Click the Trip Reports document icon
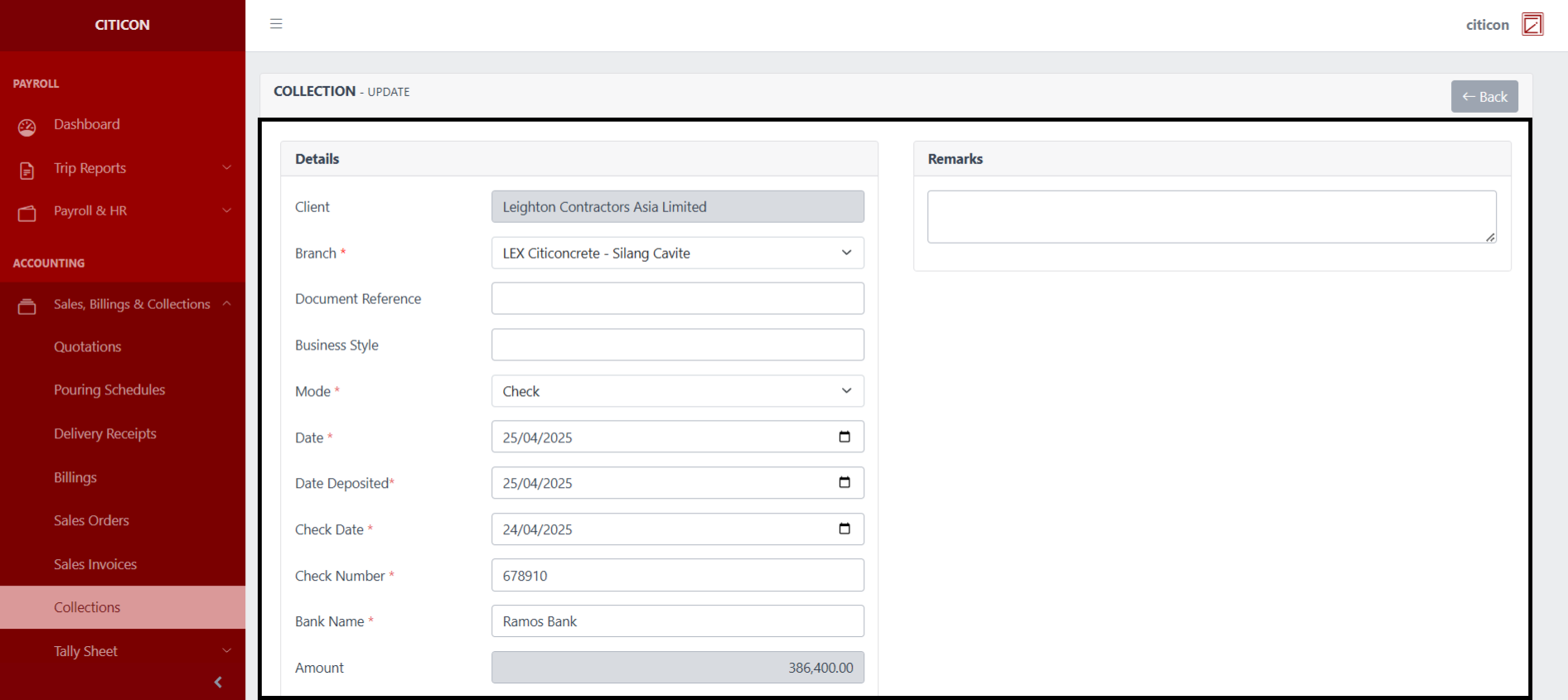Image resolution: width=1568 pixels, height=700 pixels. click(27, 170)
